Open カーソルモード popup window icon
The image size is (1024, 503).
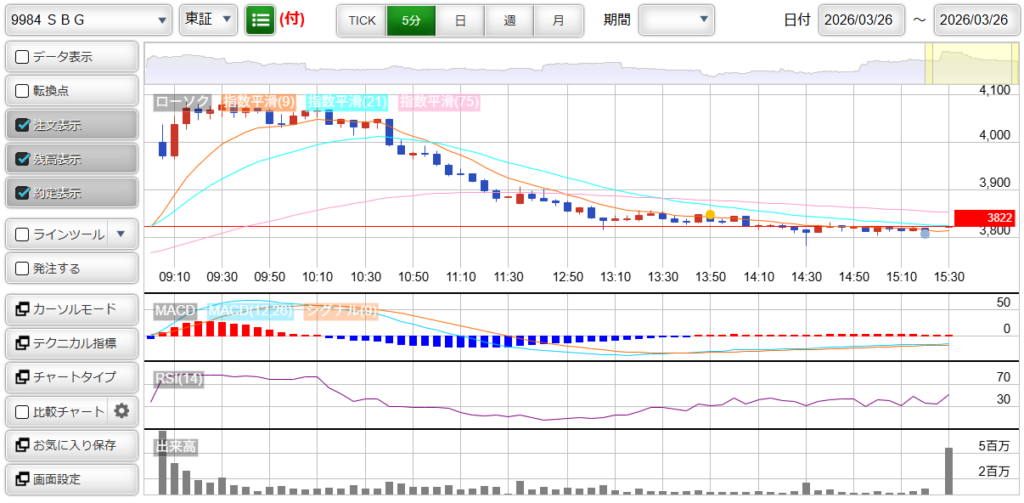coord(23,309)
